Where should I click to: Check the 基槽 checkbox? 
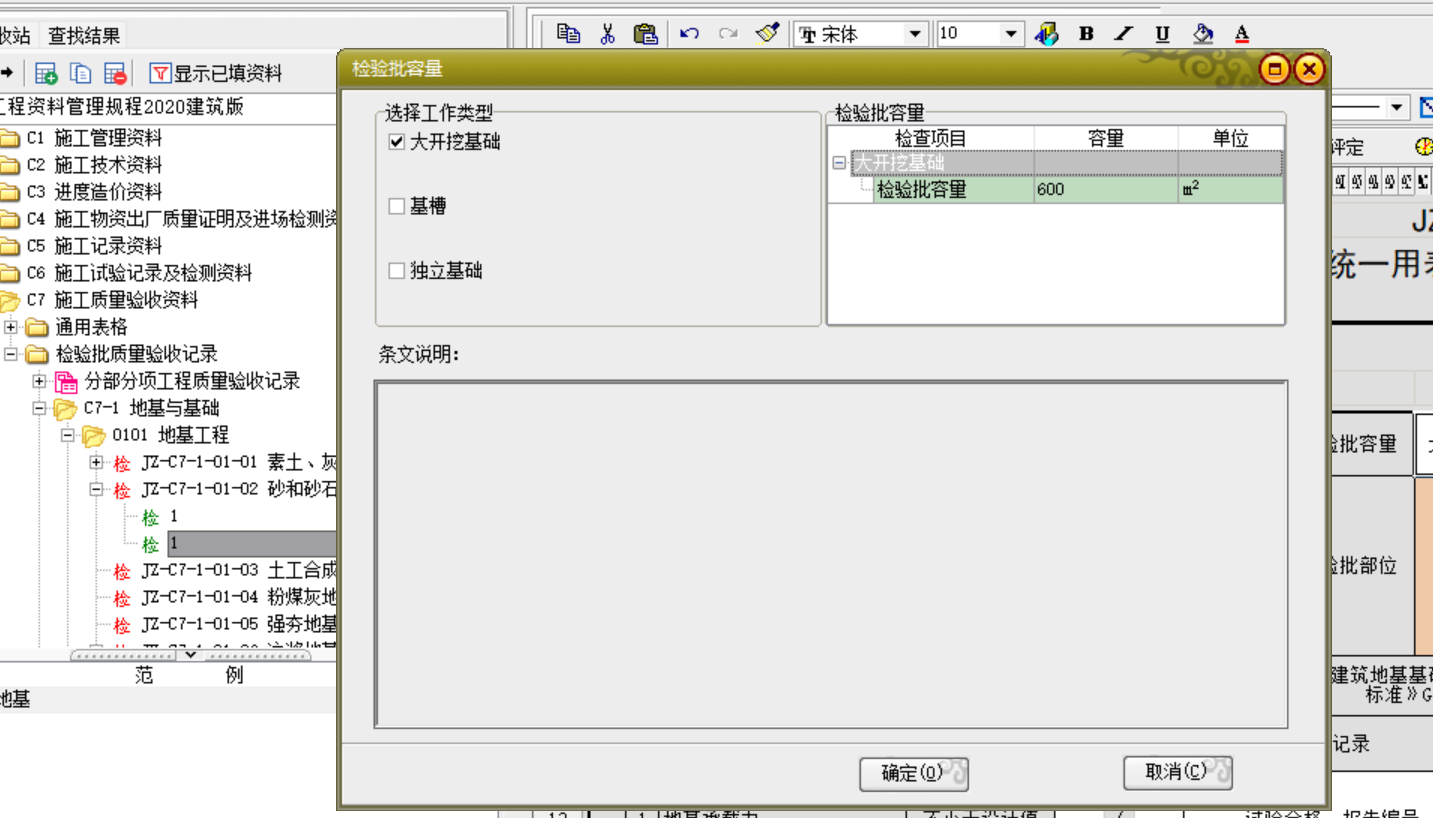(397, 207)
